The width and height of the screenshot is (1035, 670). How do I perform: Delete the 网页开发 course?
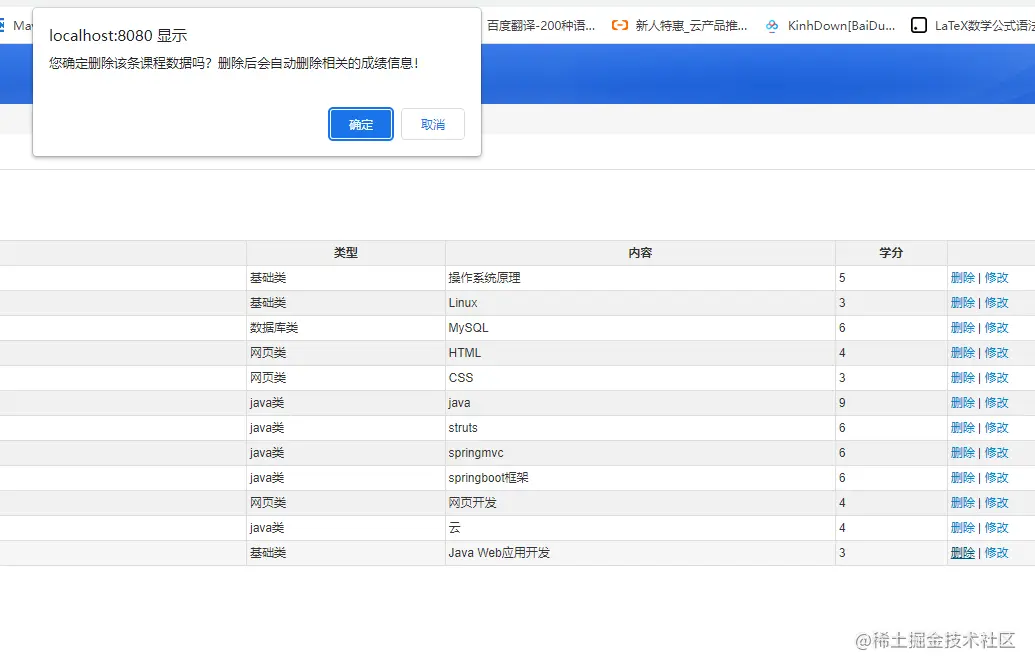click(962, 503)
